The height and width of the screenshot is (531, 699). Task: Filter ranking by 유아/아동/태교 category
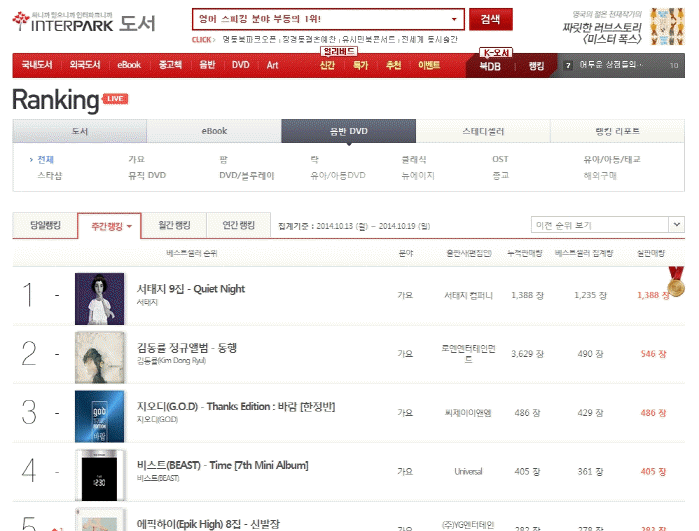(612, 160)
